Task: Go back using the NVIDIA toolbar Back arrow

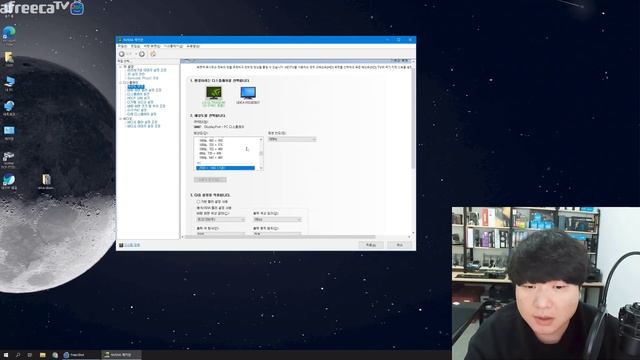Action: point(122,54)
